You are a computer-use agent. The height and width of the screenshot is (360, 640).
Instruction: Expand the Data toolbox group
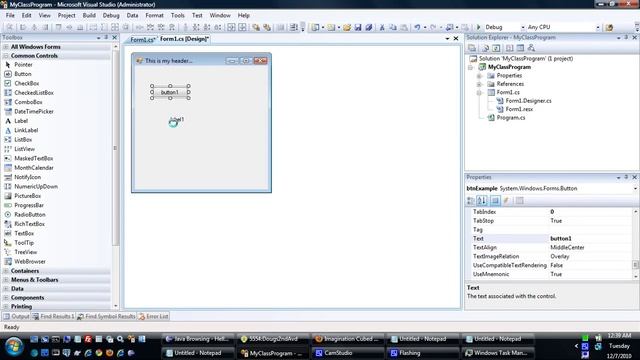[x=6, y=289]
